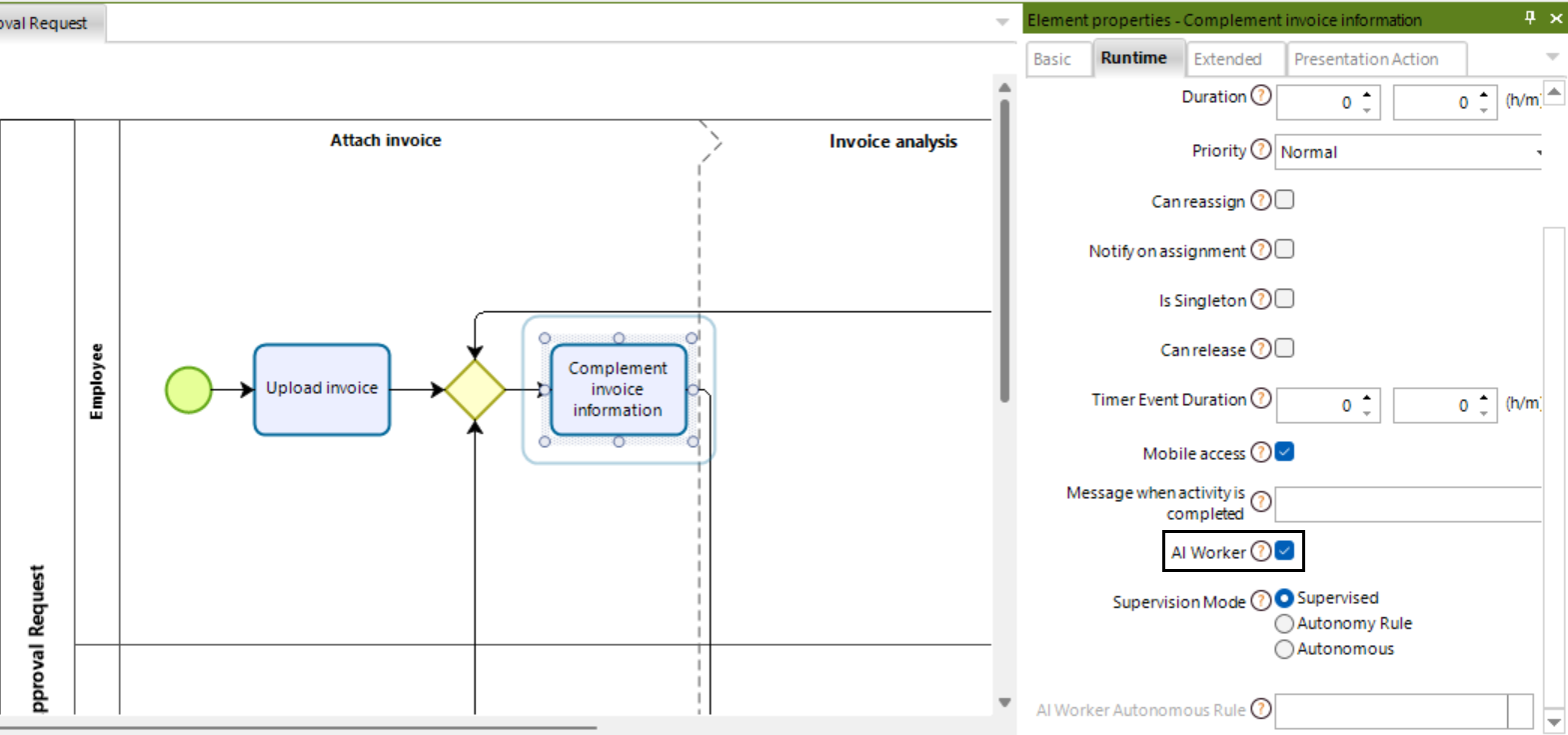The width and height of the screenshot is (1568, 735).
Task: Select the Complement invoice information task
Action: click(x=618, y=389)
